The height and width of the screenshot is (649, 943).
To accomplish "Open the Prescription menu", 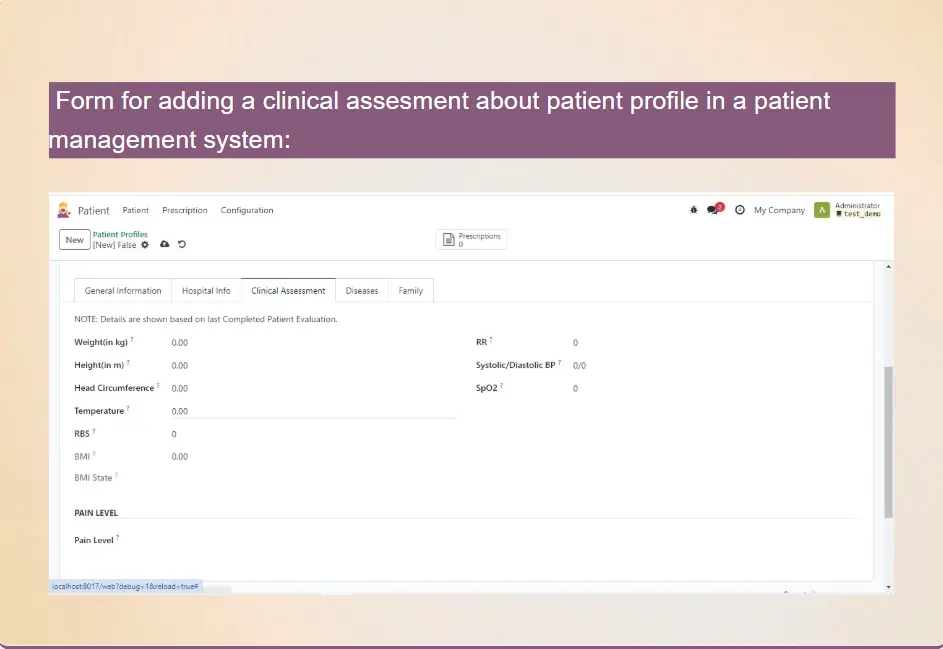I will coord(185,210).
